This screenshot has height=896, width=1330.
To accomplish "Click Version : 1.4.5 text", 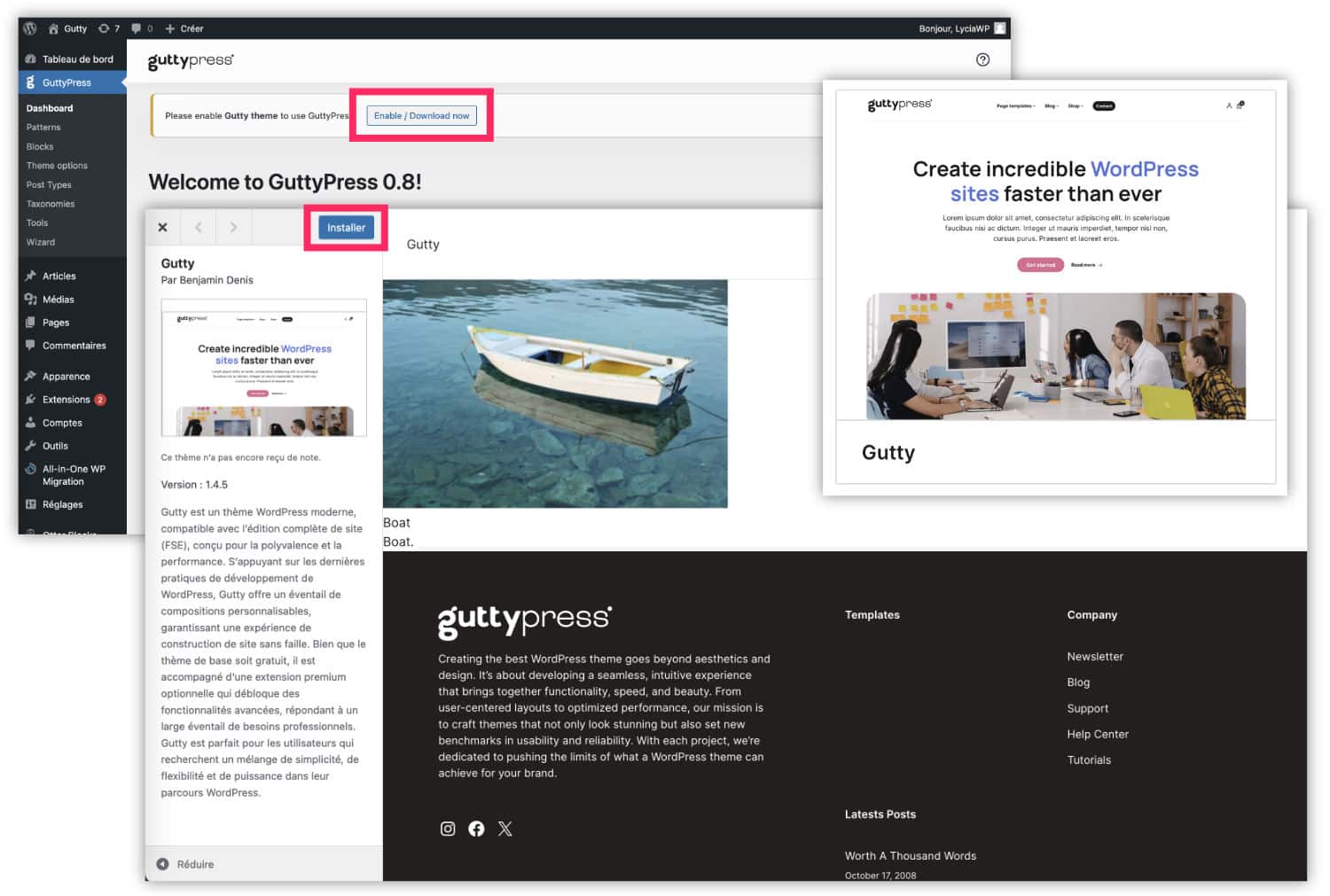I will tap(194, 485).
